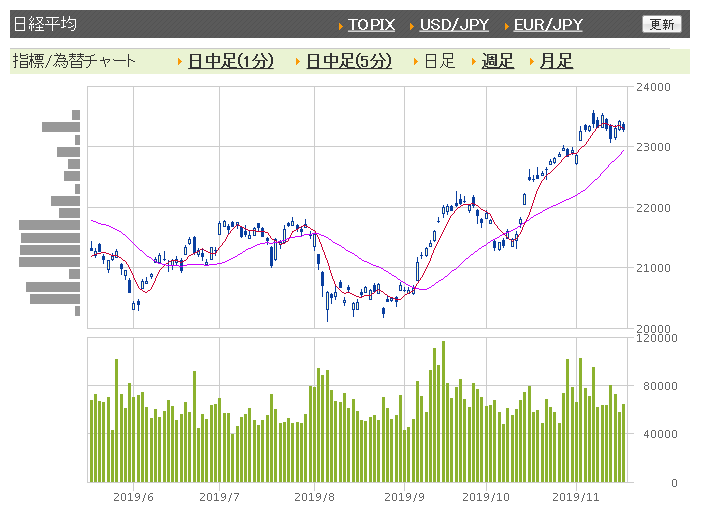Click the 120000 volume axis label
The width and height of the screenshot is (701, 525).
(x=656, y=338)
